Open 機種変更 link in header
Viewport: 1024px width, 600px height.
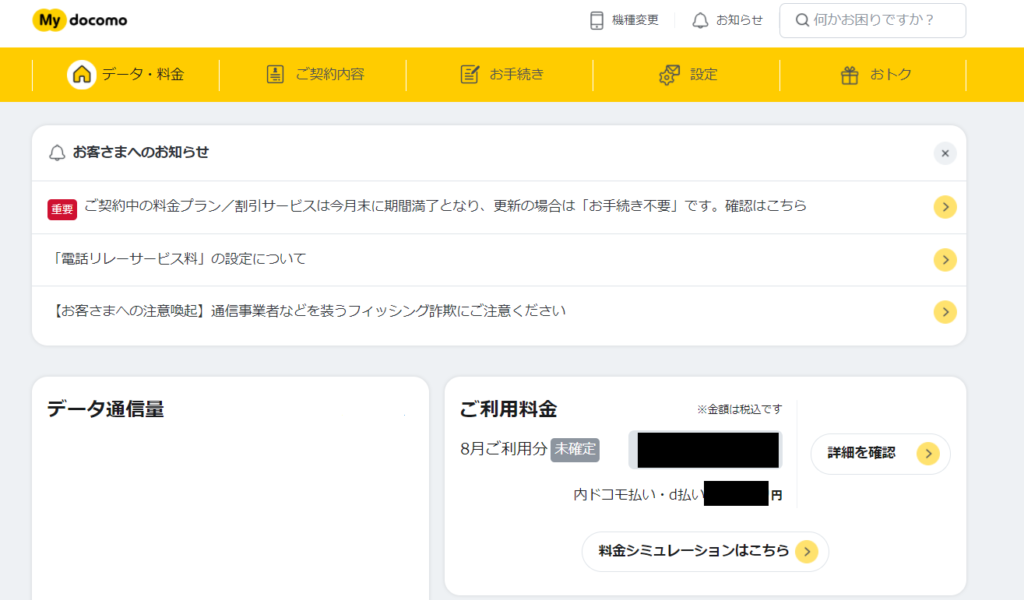coord(624,20)
